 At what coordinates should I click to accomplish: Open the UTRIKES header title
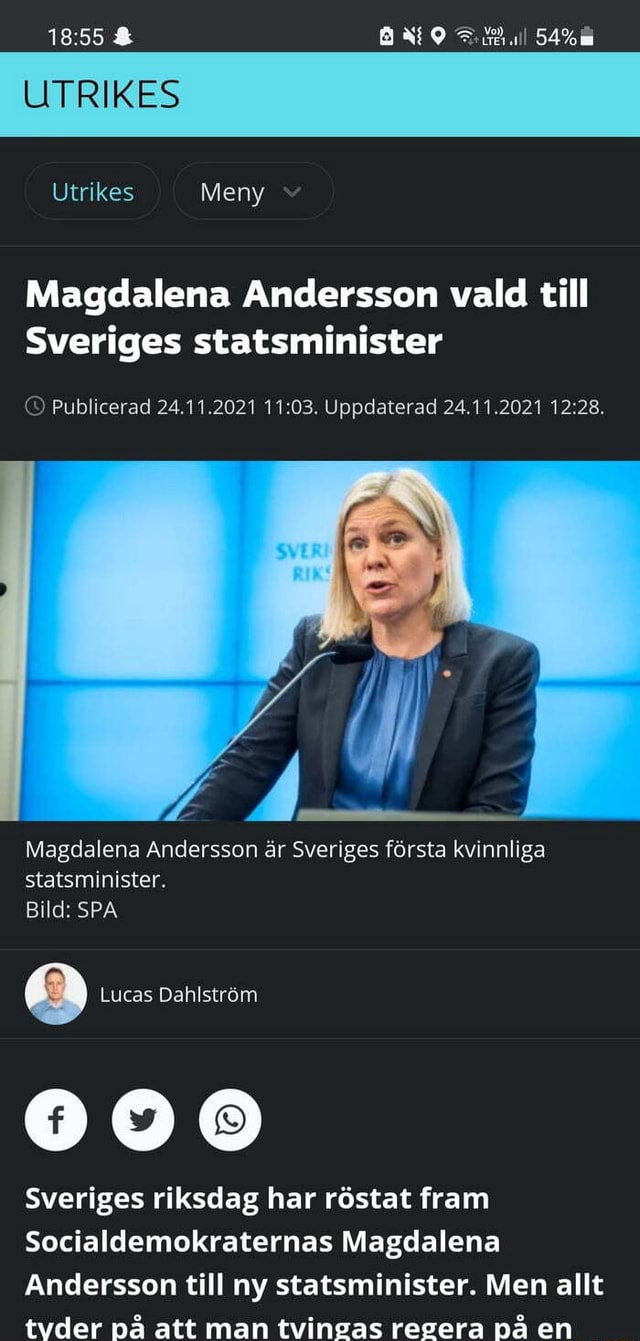tap(102, 95)
